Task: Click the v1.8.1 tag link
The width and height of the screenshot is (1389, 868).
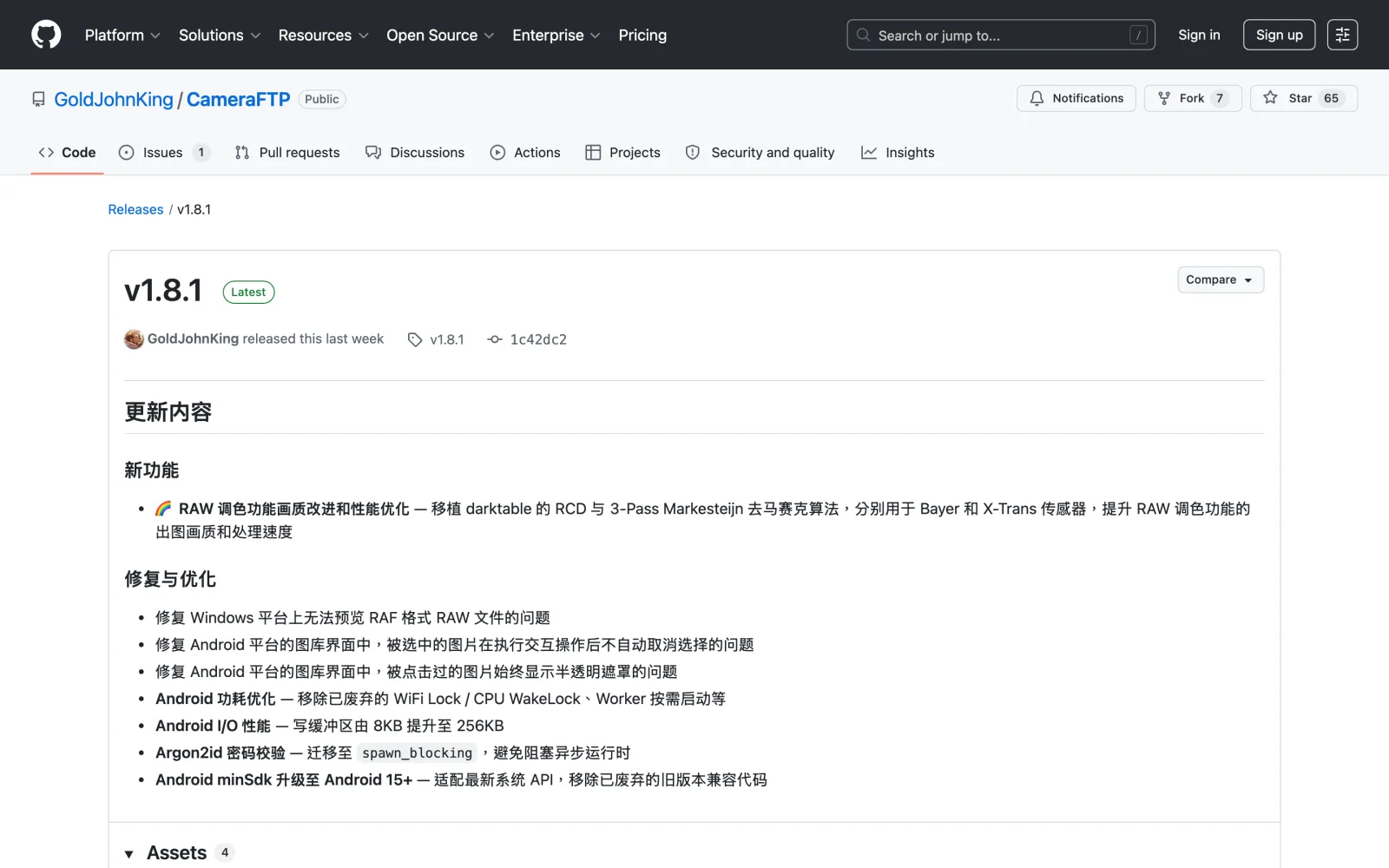Action: (447, 339)
